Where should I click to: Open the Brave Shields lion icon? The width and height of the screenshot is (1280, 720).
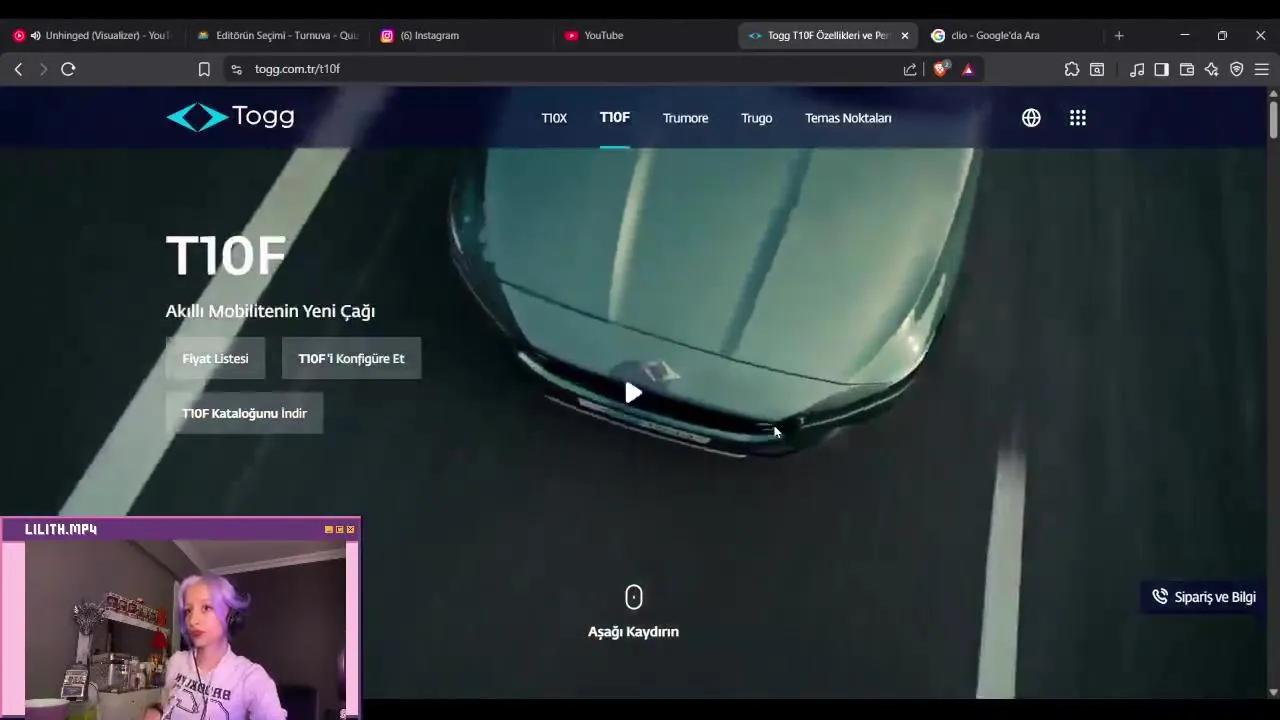coord(940,69)
